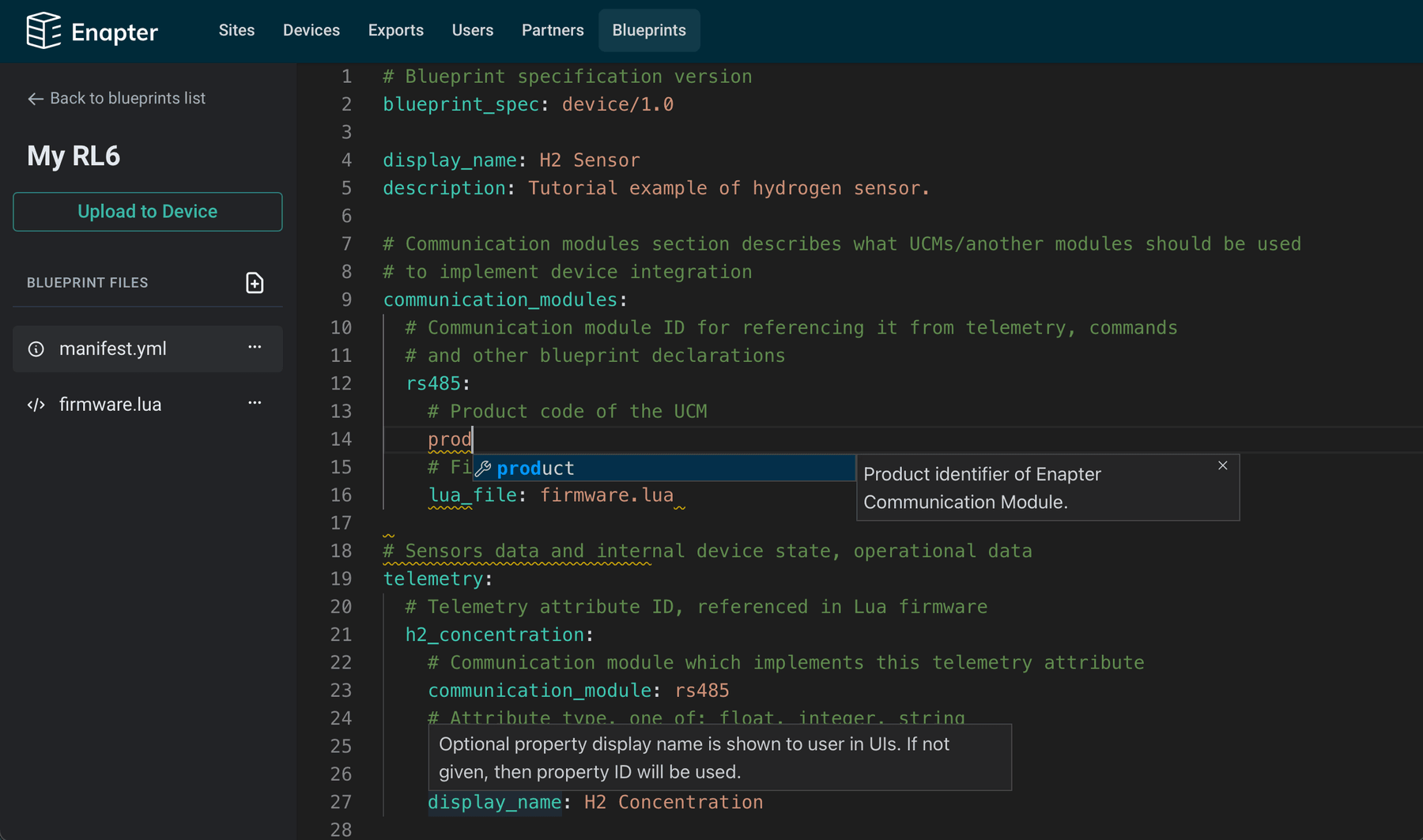Open the ellipsis menu for manifest.yml

click(x=254, y=346)
